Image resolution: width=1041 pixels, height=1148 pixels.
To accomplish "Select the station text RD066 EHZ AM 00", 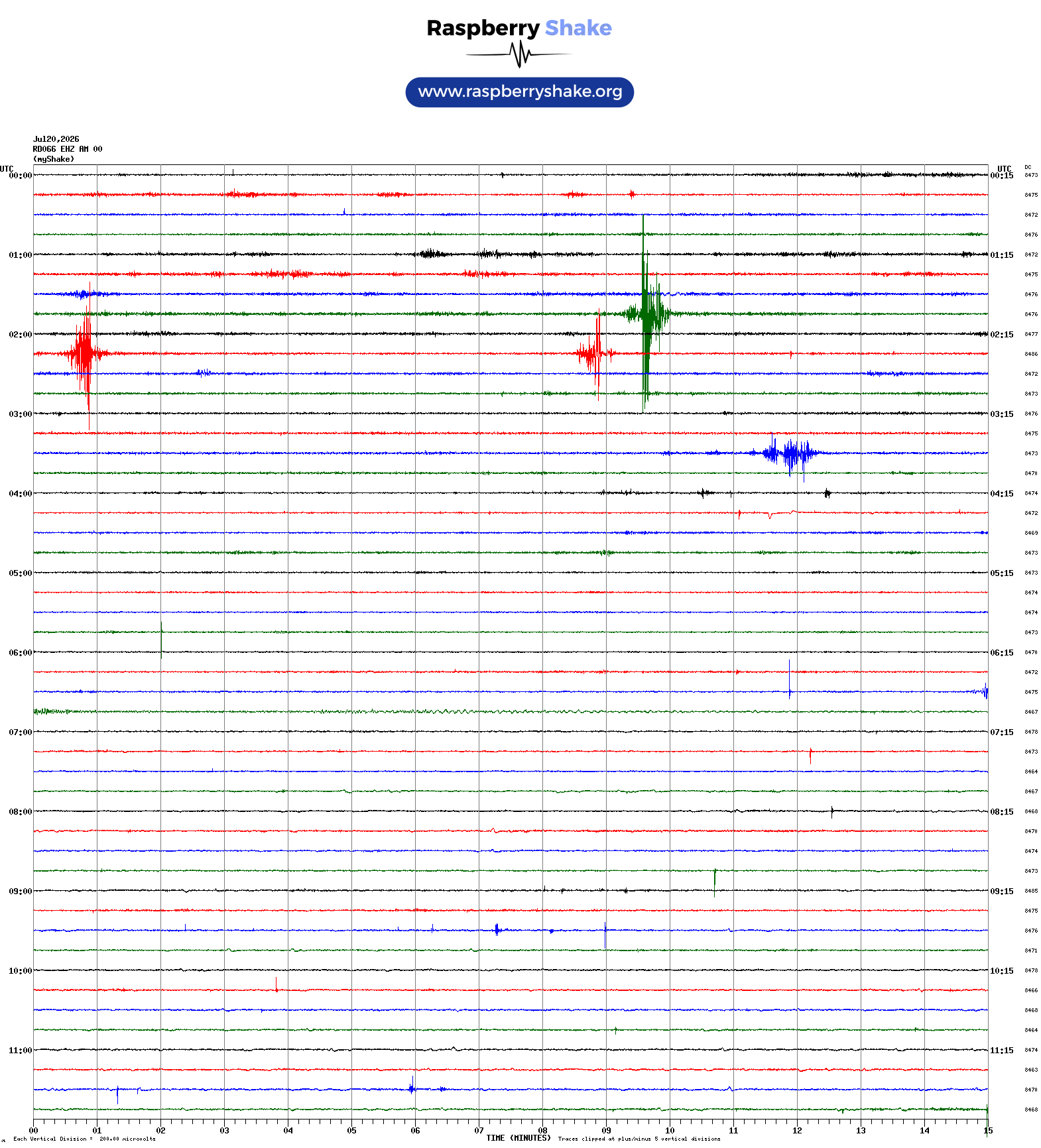I will coord(68,149).
